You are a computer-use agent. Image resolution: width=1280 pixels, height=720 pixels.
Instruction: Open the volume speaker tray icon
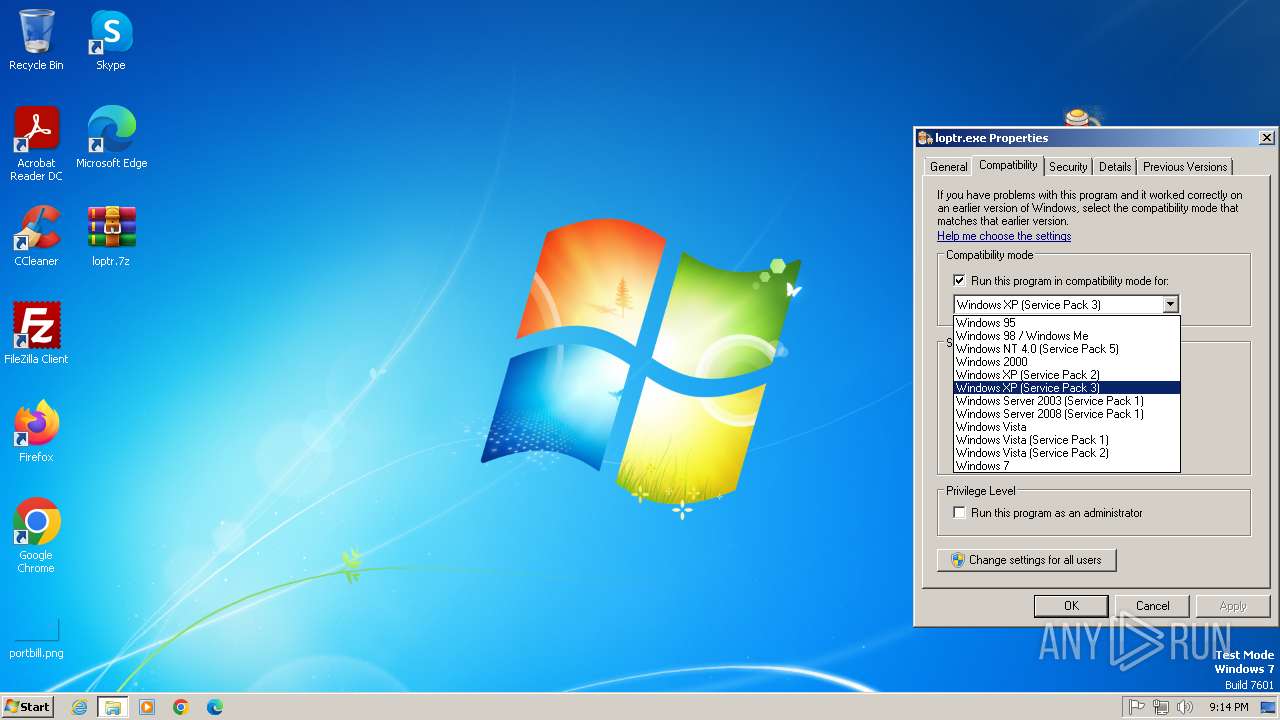[x=1185, y=707]
